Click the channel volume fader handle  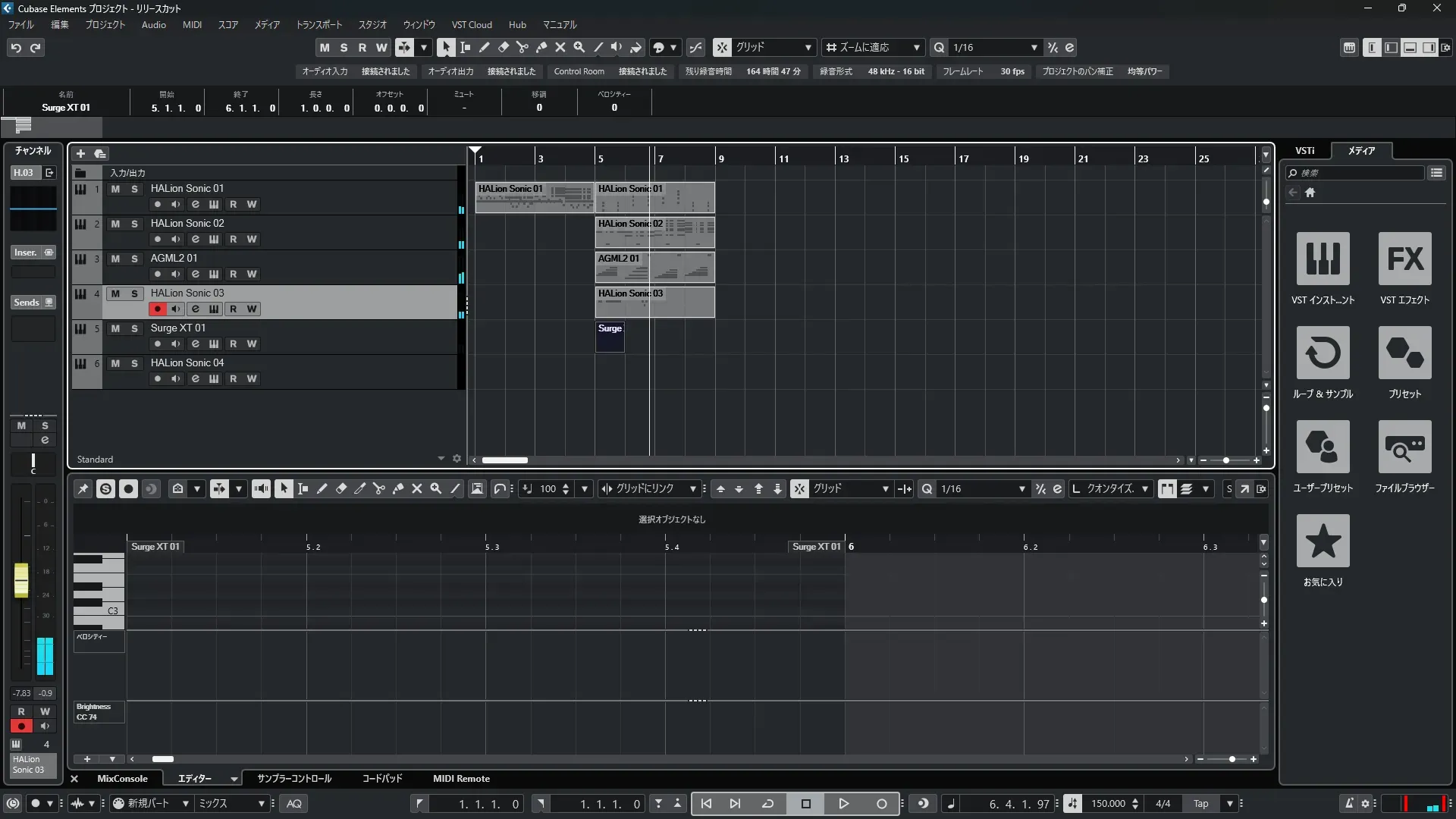click(21, 580)
